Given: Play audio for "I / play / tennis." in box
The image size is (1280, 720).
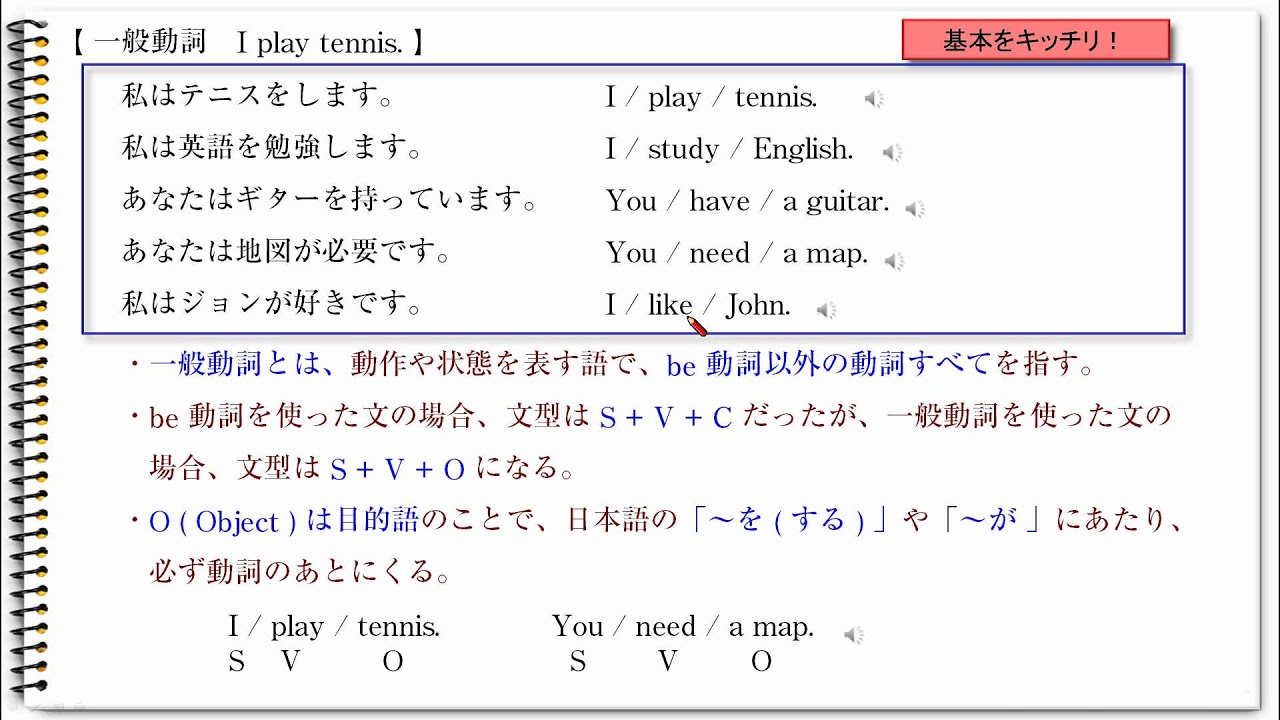Looking at the screenshot, I should [x=874, y=98].
